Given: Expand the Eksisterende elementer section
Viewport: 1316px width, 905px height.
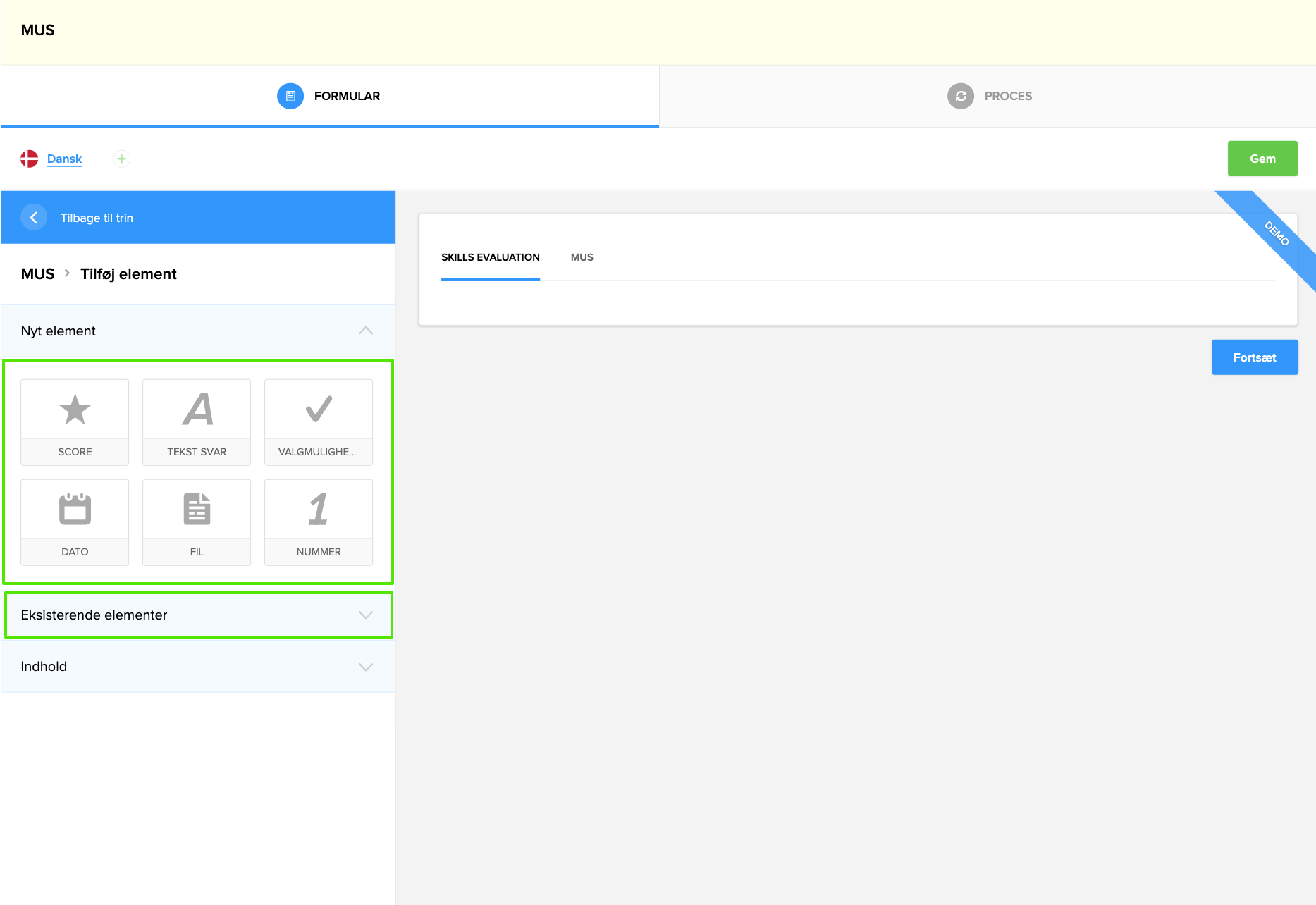Looking at the screenshot, I should click(365, 615).
